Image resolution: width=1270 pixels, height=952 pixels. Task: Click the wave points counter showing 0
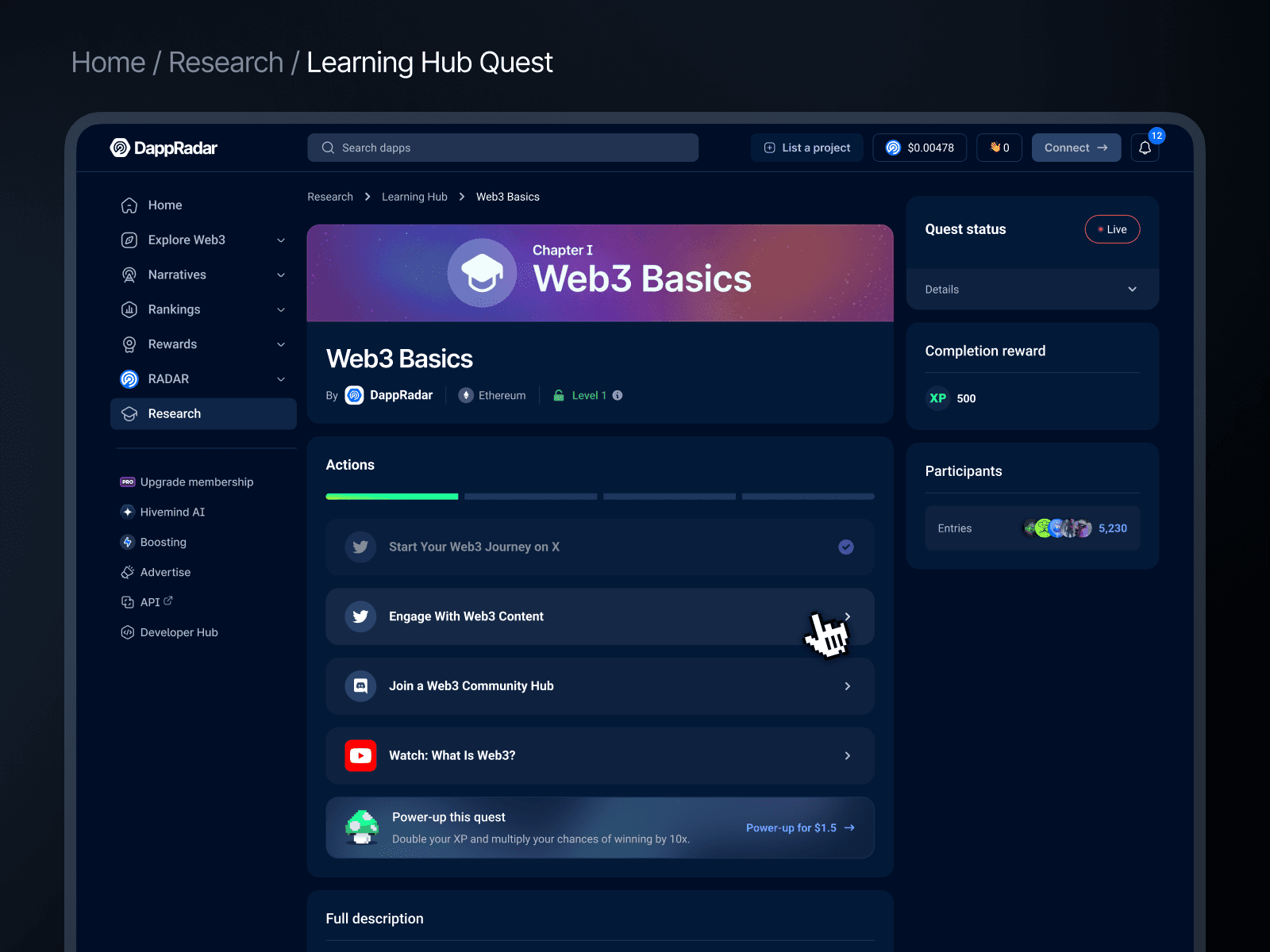pos(999,148)
